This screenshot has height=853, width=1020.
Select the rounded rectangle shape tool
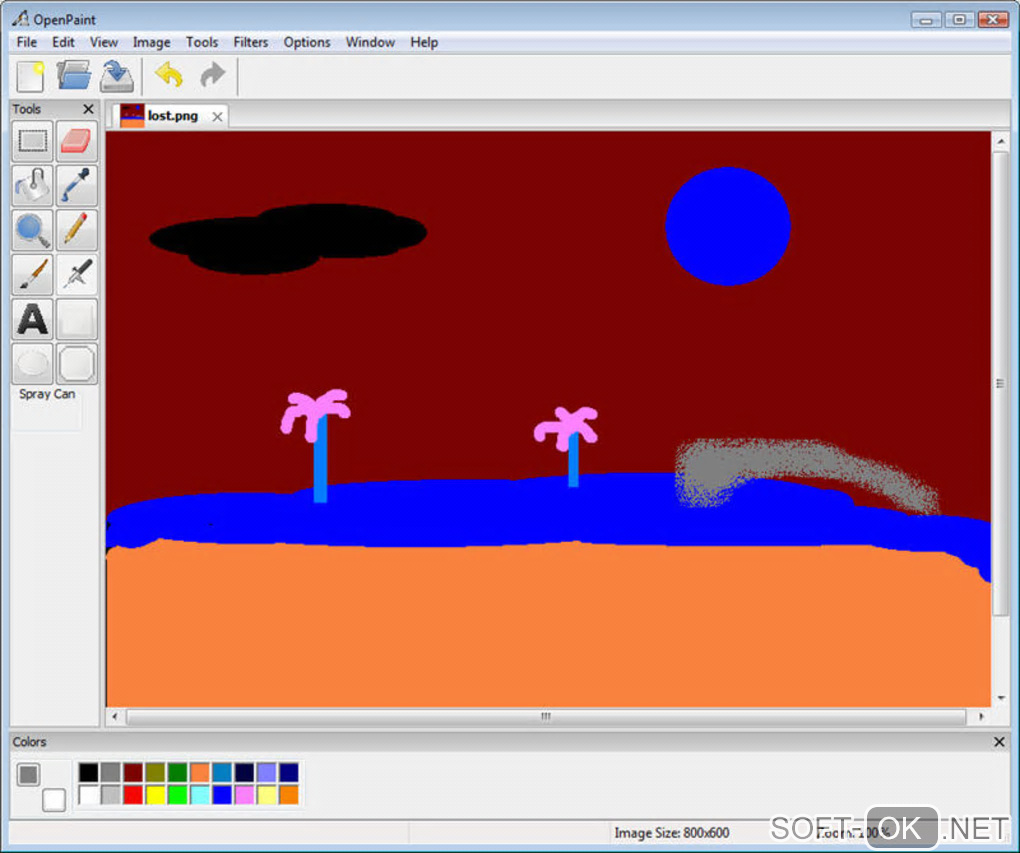pyautogui.click(x=77, y=363)
